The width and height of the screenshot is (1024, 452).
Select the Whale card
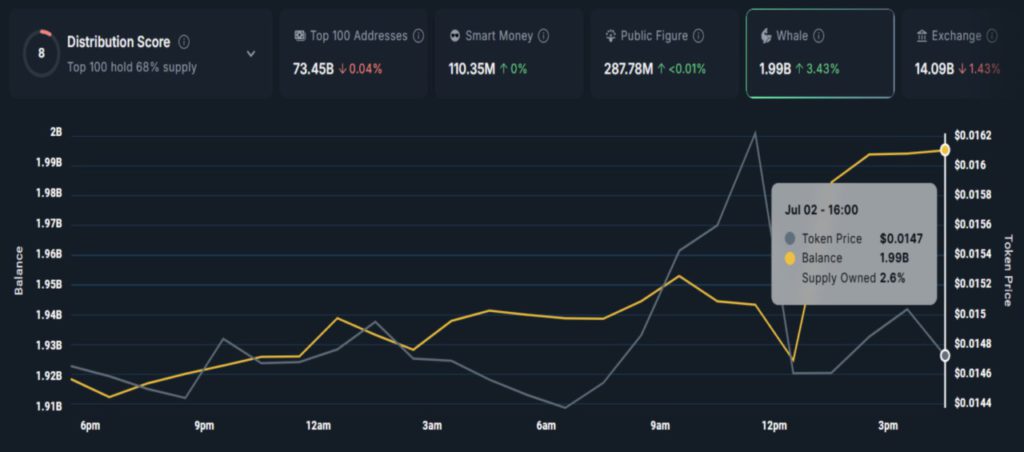tap(820, 54)
